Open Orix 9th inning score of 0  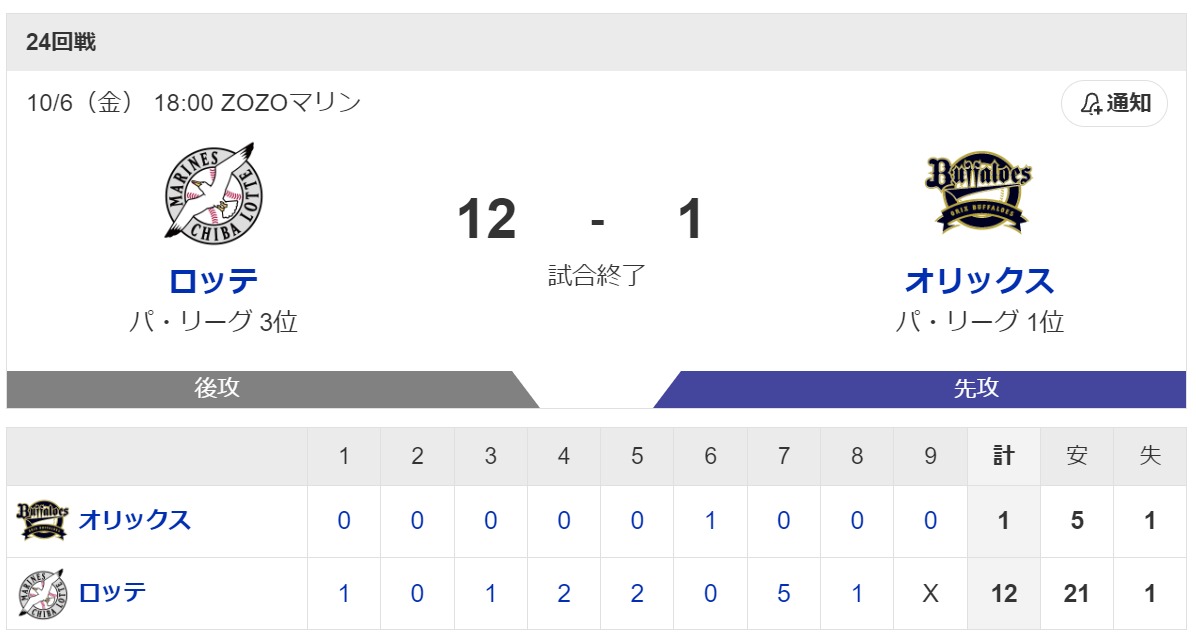[931, 520]
